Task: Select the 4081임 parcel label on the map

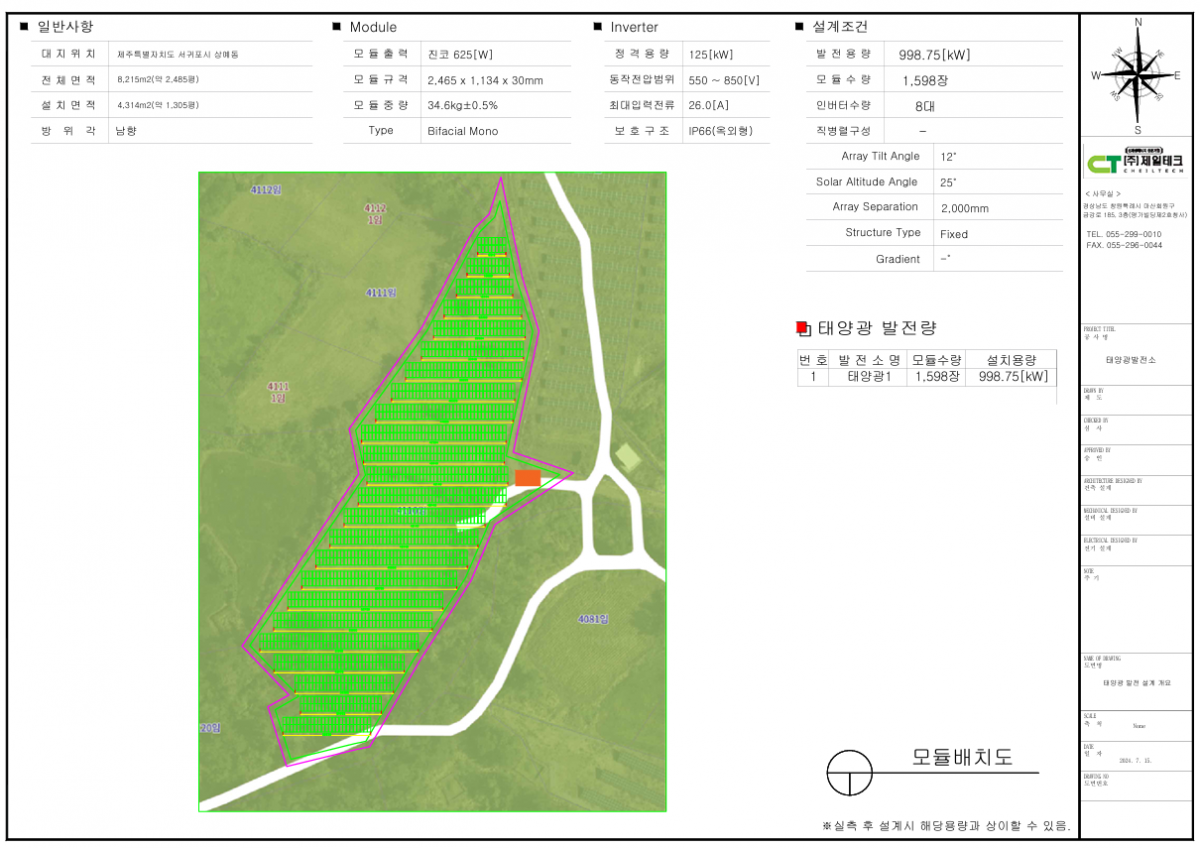Action: pos(593,619)
